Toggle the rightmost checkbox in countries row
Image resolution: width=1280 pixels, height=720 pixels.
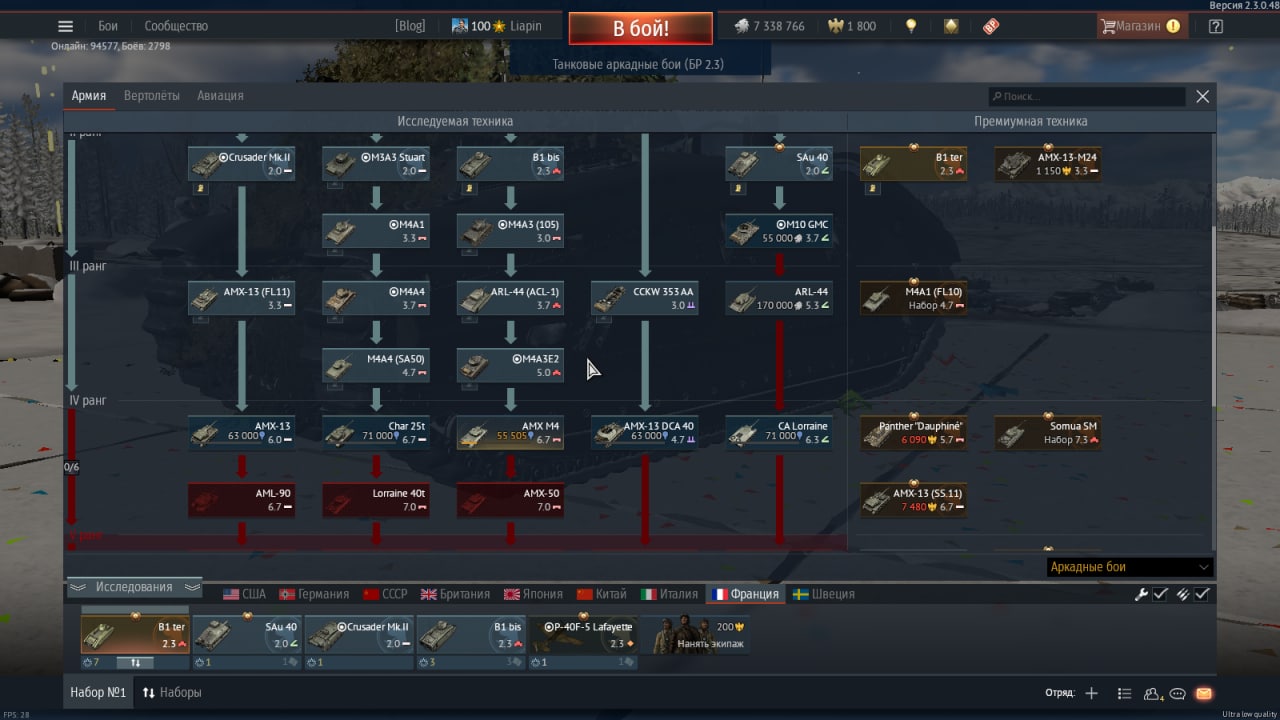(1202, 594)
